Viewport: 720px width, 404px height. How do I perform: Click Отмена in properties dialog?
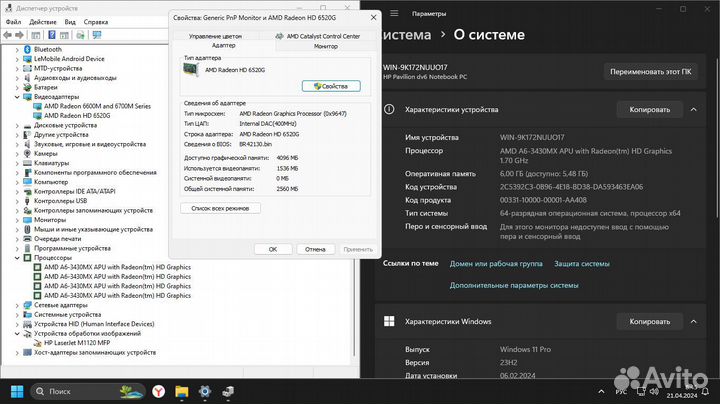(315, 249)
